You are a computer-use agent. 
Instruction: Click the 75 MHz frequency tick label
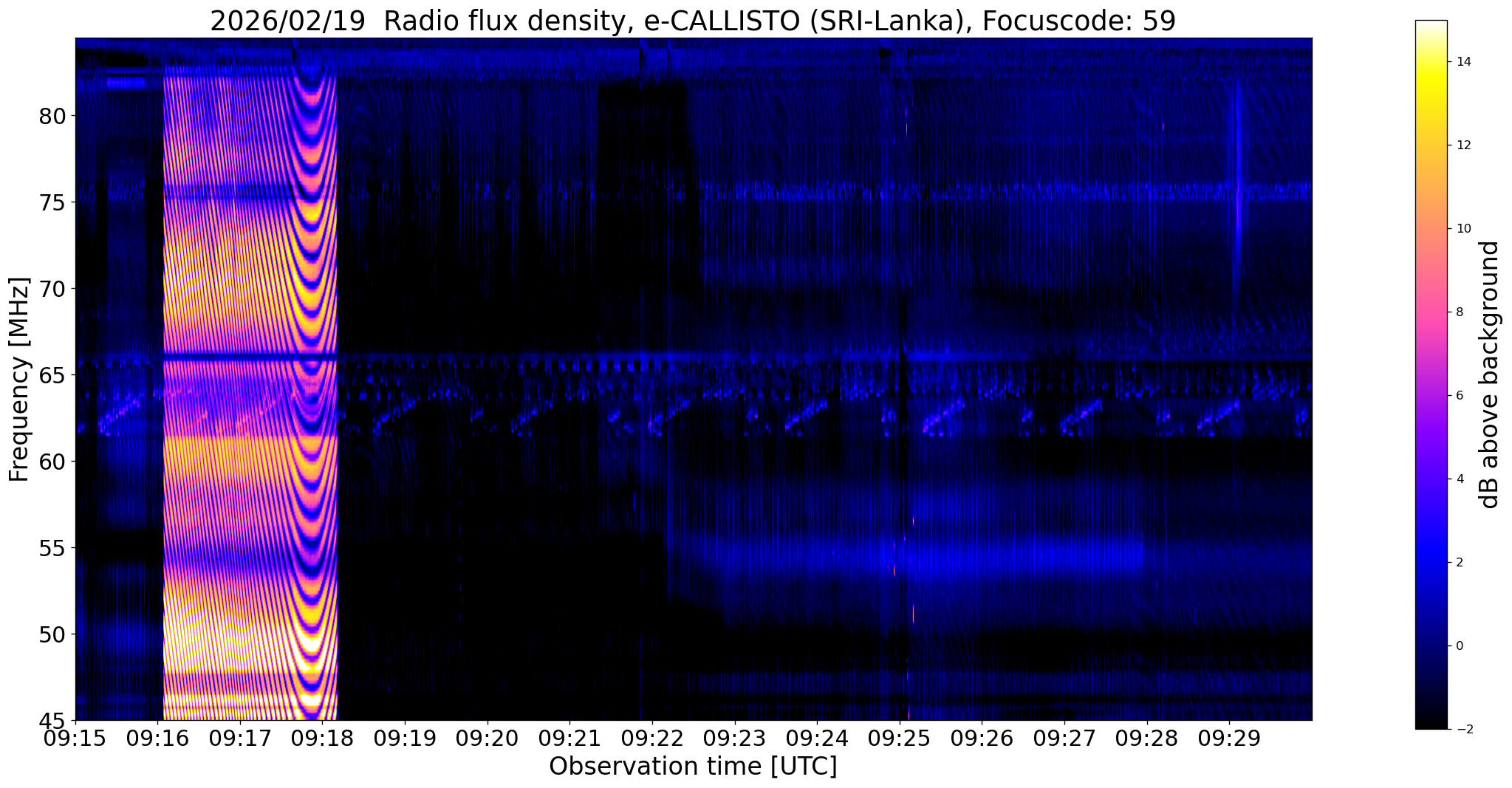[52, 202]
